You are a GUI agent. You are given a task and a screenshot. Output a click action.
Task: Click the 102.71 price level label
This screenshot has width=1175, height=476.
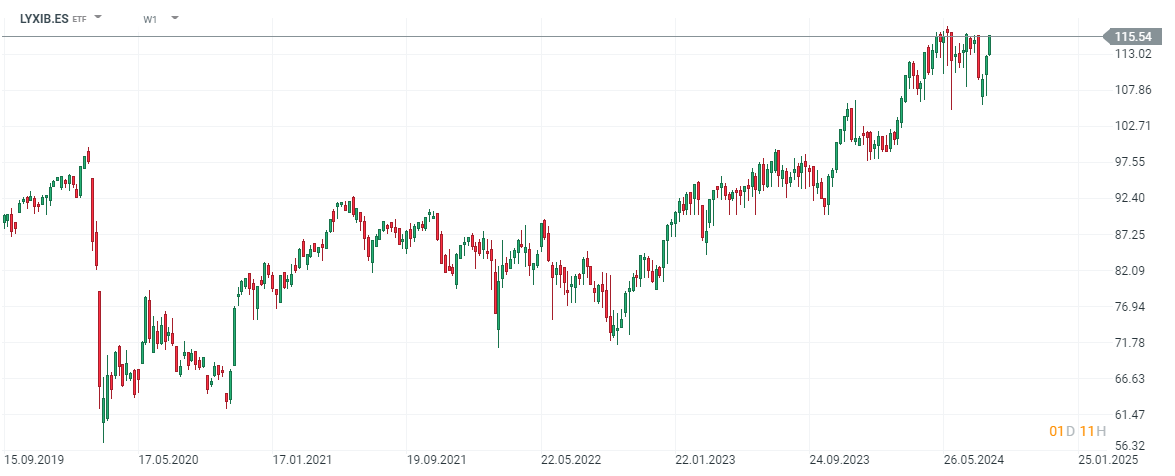pyautogui.click(x=1132, y=126)
